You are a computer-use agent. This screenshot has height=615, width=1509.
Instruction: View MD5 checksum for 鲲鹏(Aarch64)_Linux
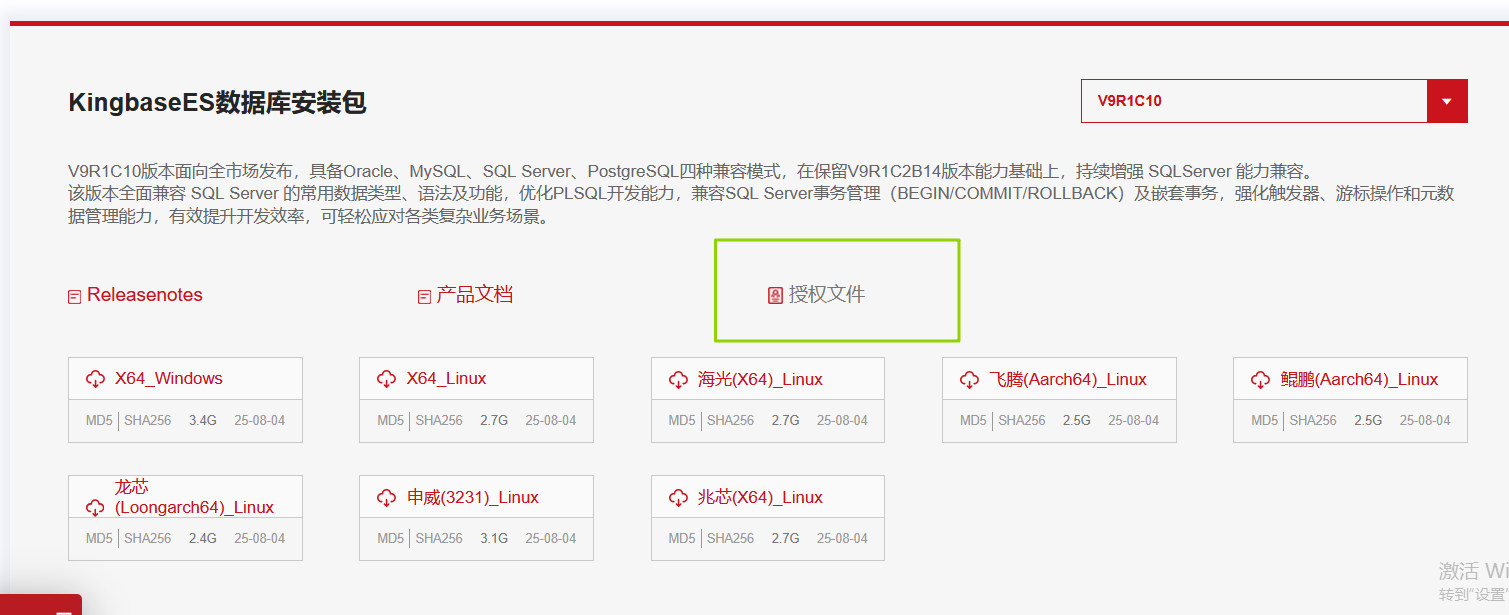click(x=1264, y=420)
